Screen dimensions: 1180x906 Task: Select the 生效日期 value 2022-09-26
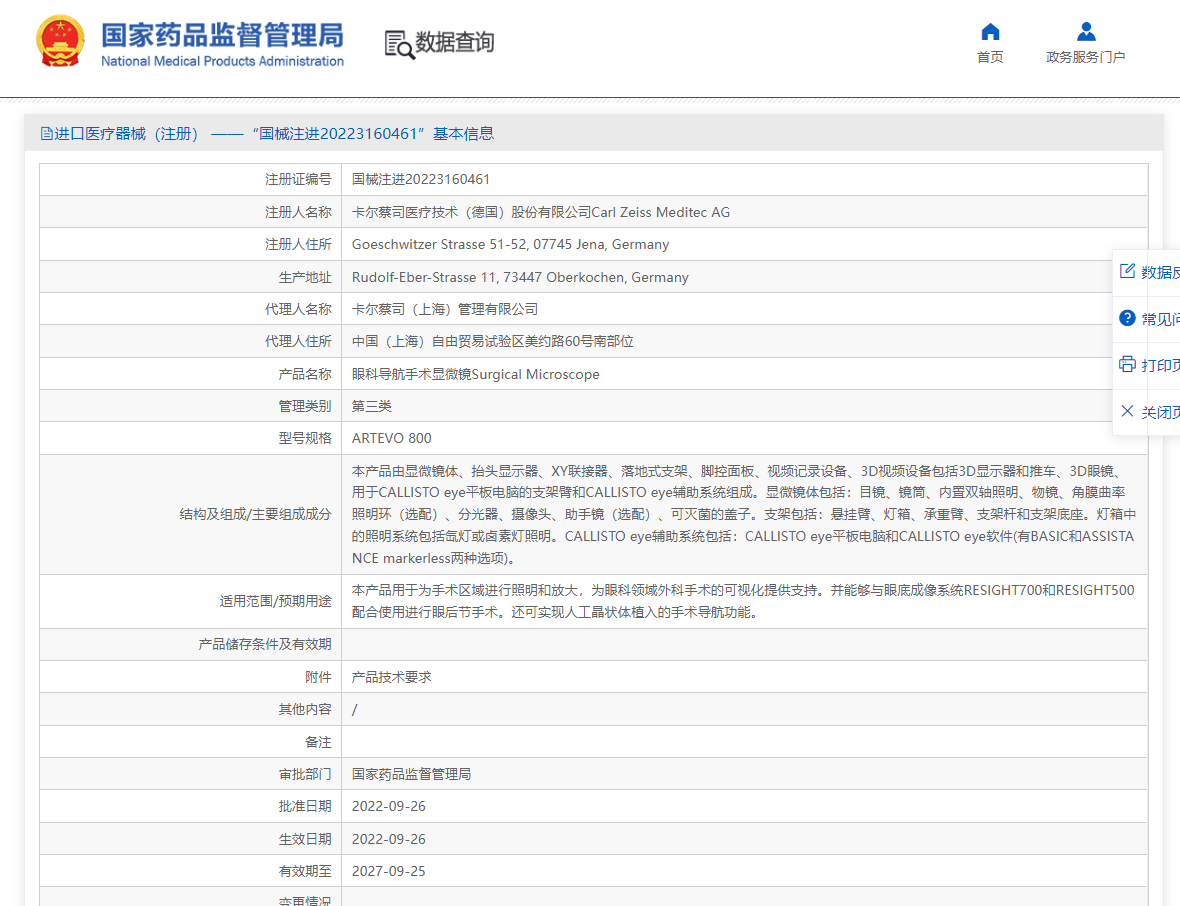coord(388,839)
